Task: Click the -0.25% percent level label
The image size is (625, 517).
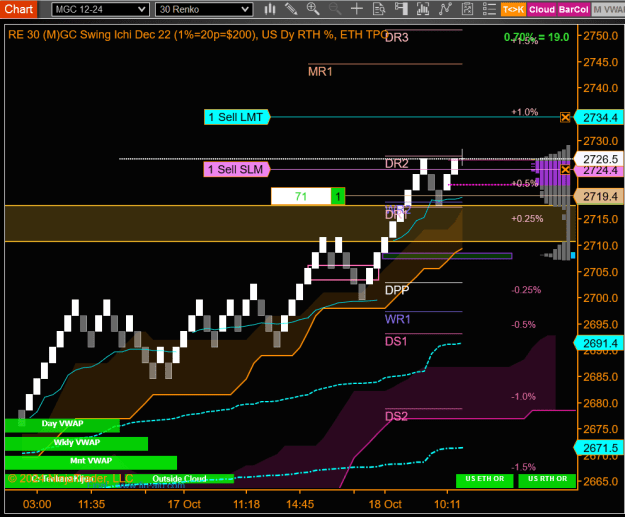Action: coord(526,290)
